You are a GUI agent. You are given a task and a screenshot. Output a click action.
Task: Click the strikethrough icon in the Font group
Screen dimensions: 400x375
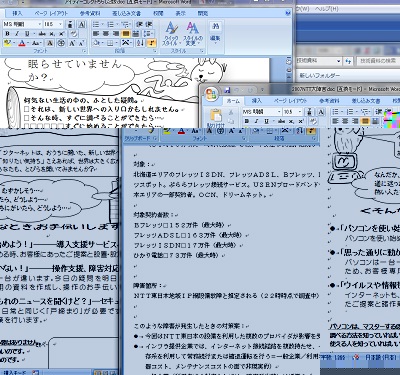pyautogui.click(x=42, y=34)
